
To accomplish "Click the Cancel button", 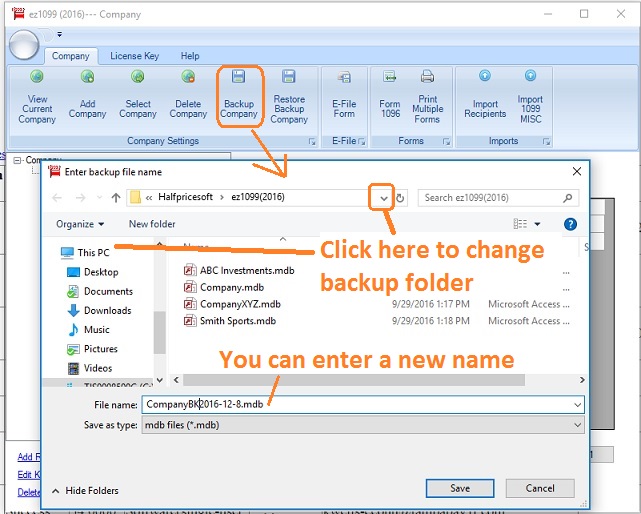I will click(540, 488).
